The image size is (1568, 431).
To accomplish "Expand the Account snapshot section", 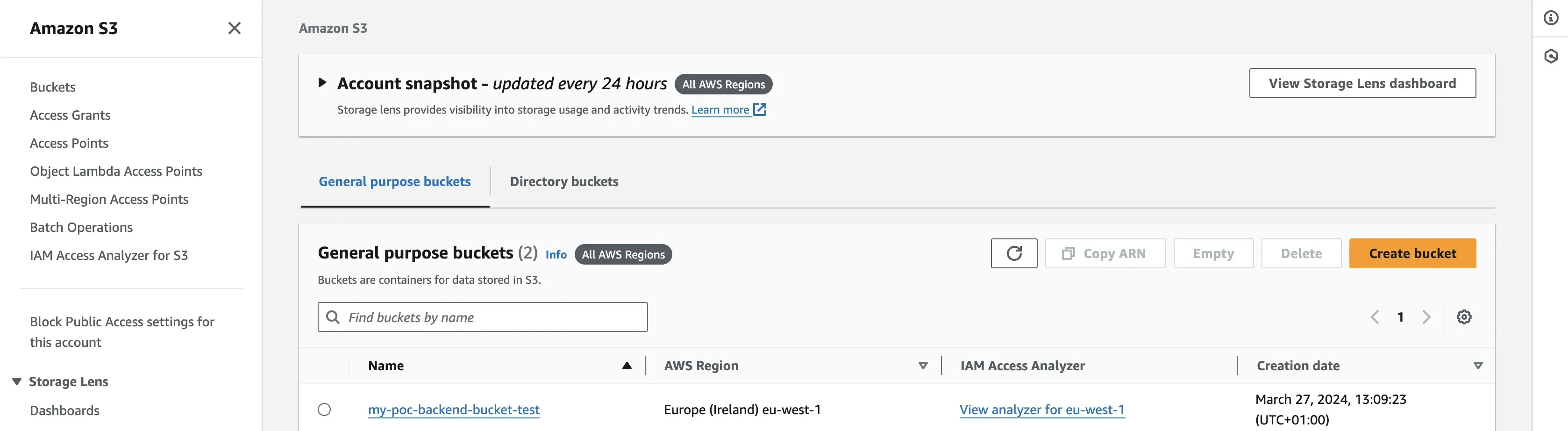I will point(322,83).
